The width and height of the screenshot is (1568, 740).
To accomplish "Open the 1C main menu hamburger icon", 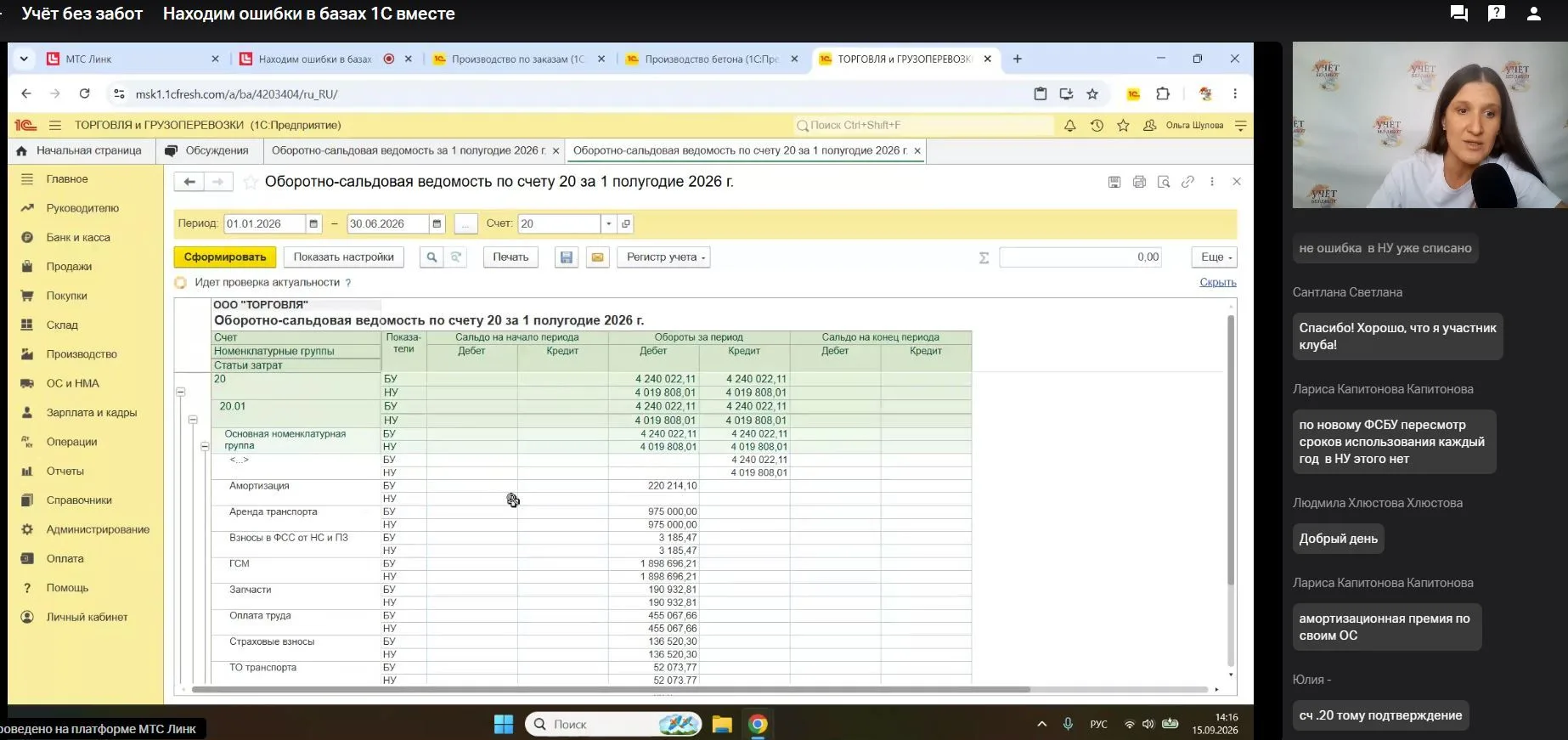I will (x=55, y=125).
